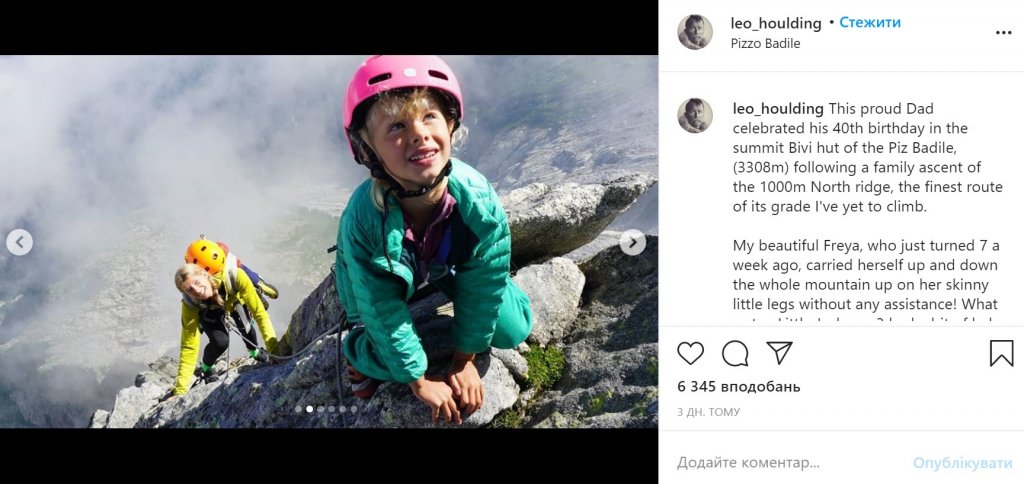The width and height of the screenshot is (1024, 484).
Task: Select the last carousel indicator dot
Action: (x=353, y=409)
